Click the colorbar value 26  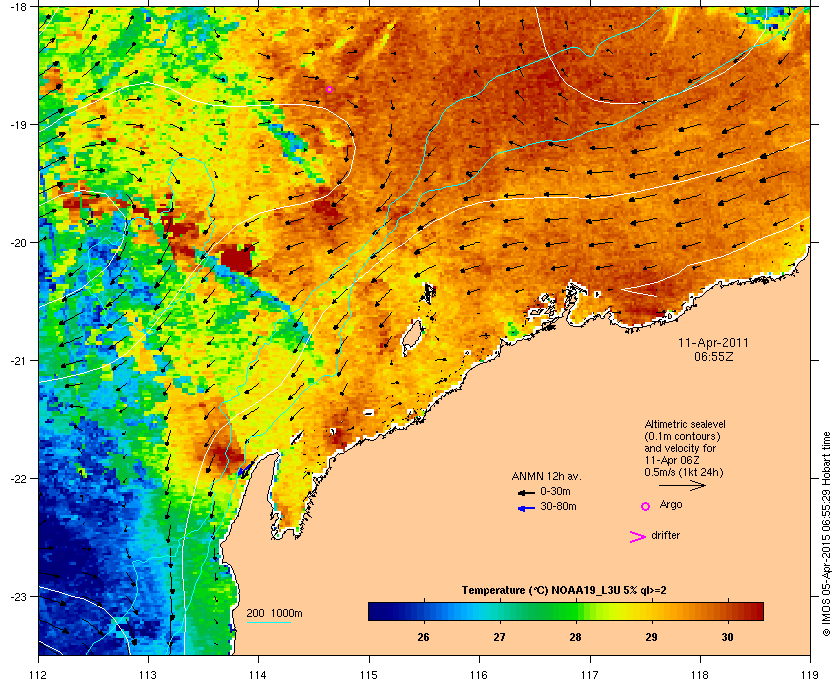pos(423,637)
